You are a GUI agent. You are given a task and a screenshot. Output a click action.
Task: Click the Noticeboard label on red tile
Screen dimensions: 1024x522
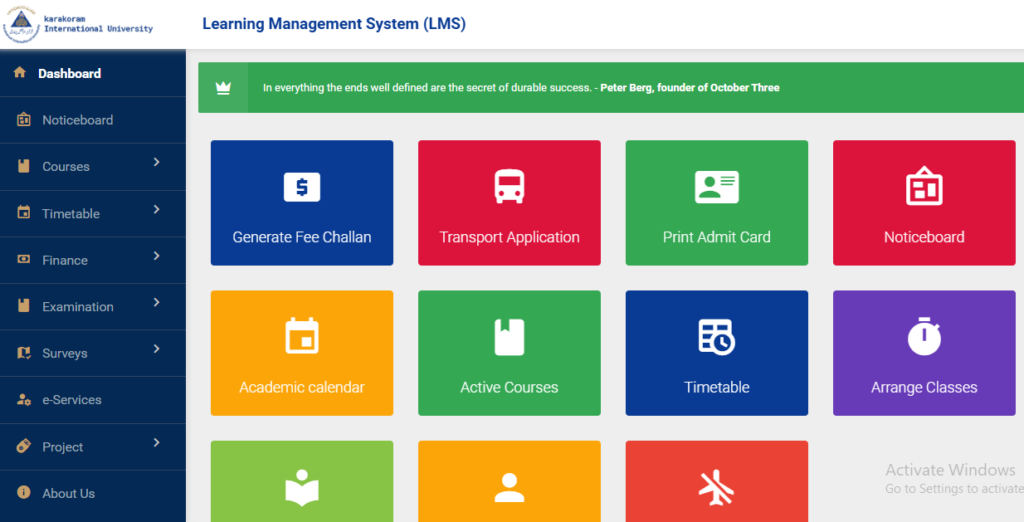pyautogui.click(x=924, y=237)
